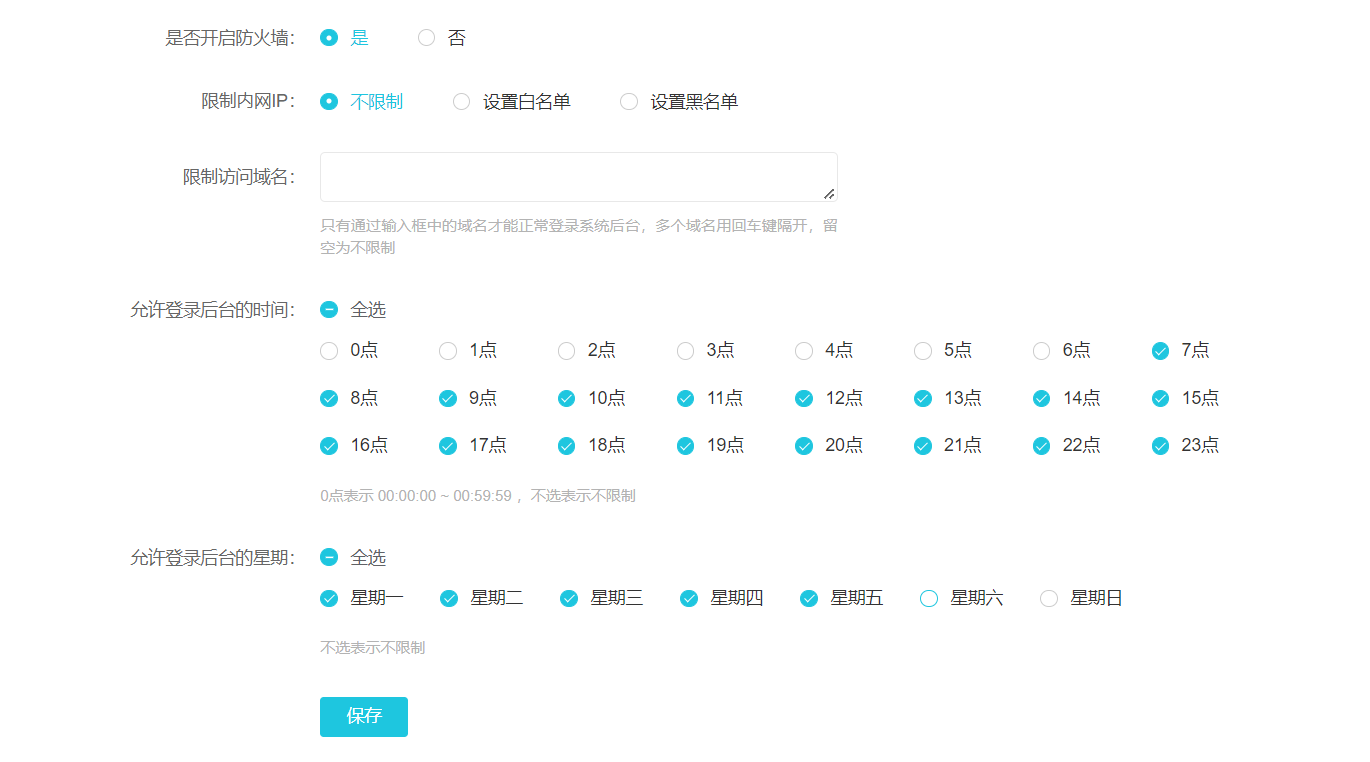Untick the 17点 hour checkbox
Screen dimensions: 1370x762
point(448,445)
